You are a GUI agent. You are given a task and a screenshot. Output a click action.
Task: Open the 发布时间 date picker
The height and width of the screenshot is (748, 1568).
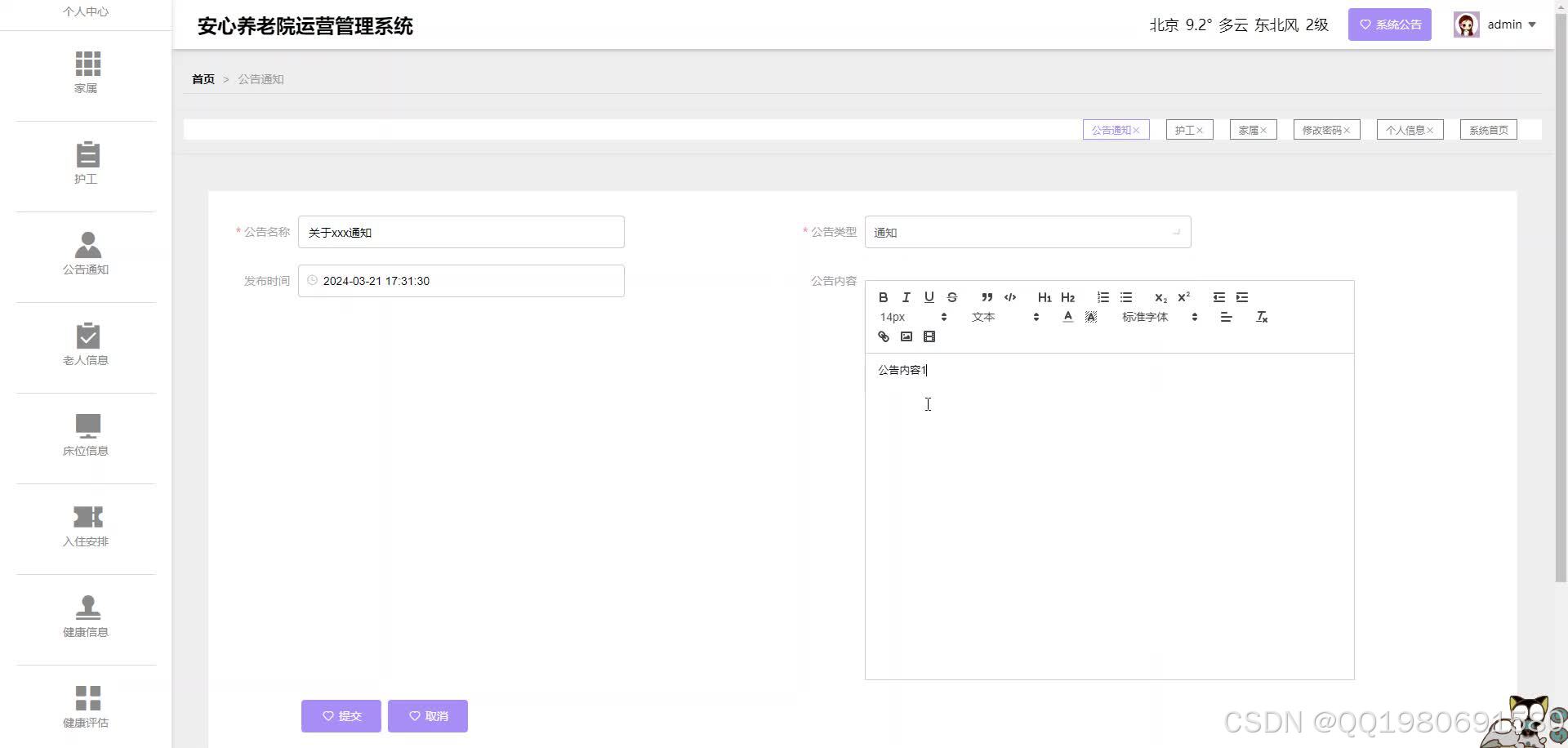(461, 281)
